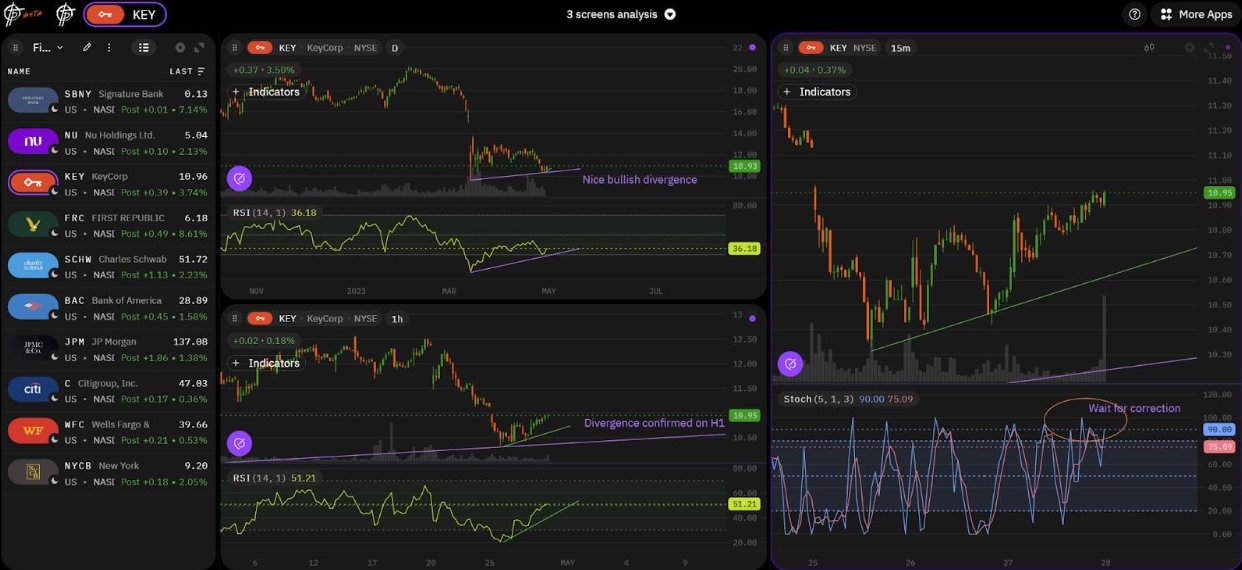Select NYCB New York row
1242x570 pixels.
point(108,471)
